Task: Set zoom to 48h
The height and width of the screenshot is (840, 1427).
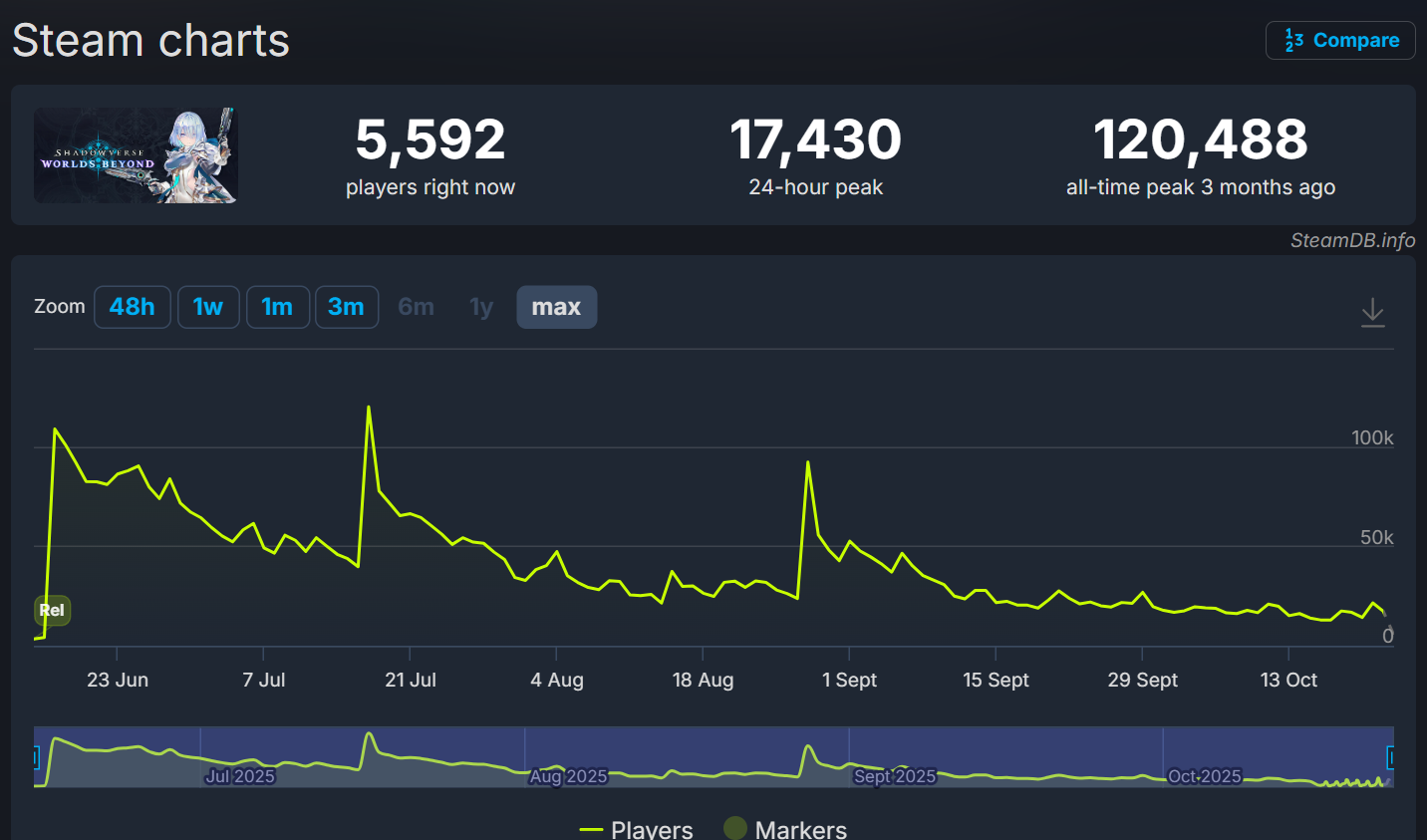Action: point(133,307)
